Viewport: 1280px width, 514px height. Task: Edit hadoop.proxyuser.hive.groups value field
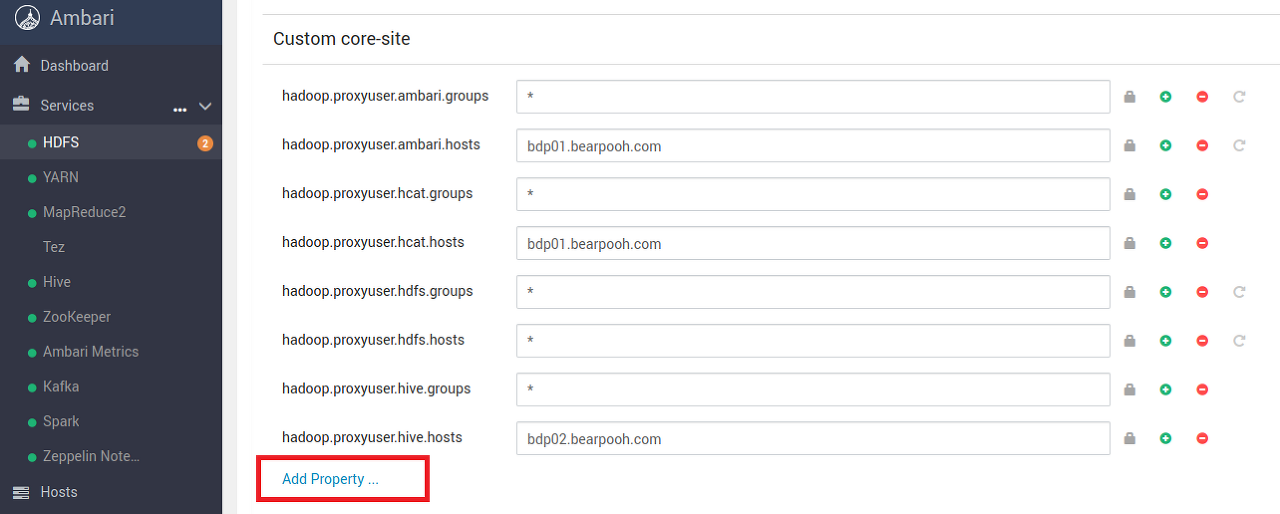tap(813, 389)
